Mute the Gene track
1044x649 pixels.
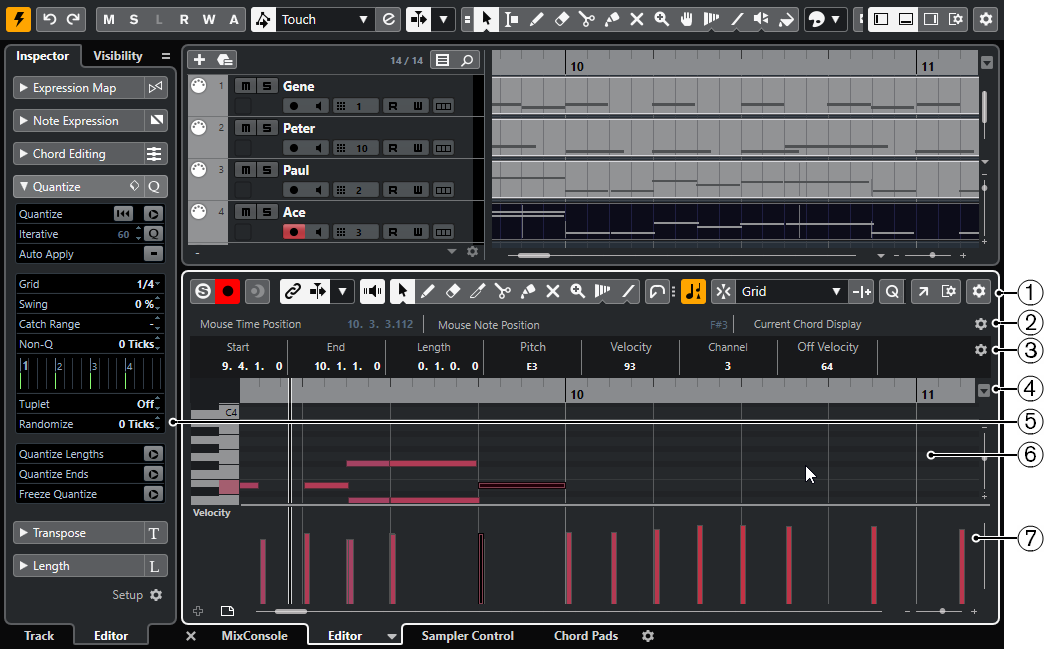246,86
